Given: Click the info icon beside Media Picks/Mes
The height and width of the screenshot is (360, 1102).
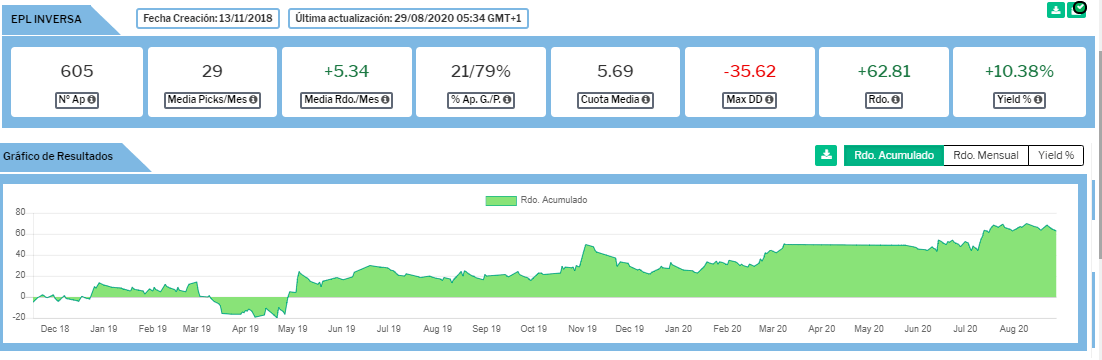Looking at the screenshot, I should click(x=254, y=100).
